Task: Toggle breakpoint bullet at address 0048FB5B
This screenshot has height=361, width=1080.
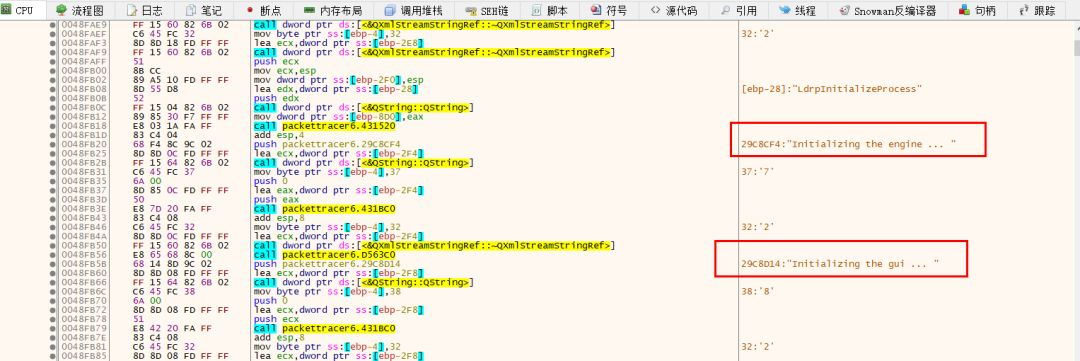Action: click(x=53, y=264)
